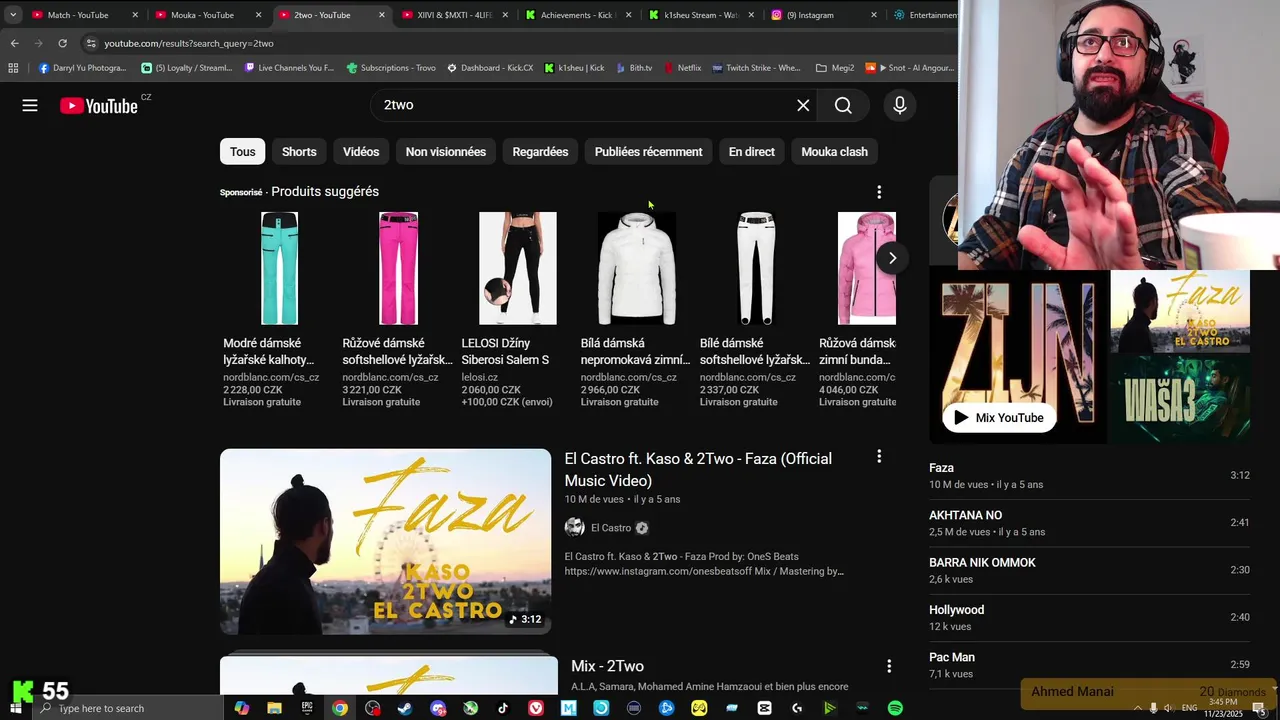Open the Bith.tv bookmark
1280x720 pixels.
(x=634, y=68)
